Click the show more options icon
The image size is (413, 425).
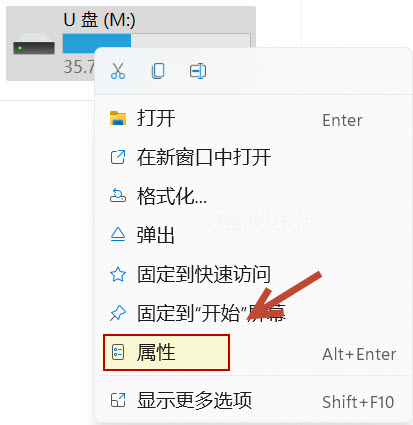pyautogui.click(x=118, y=400)
